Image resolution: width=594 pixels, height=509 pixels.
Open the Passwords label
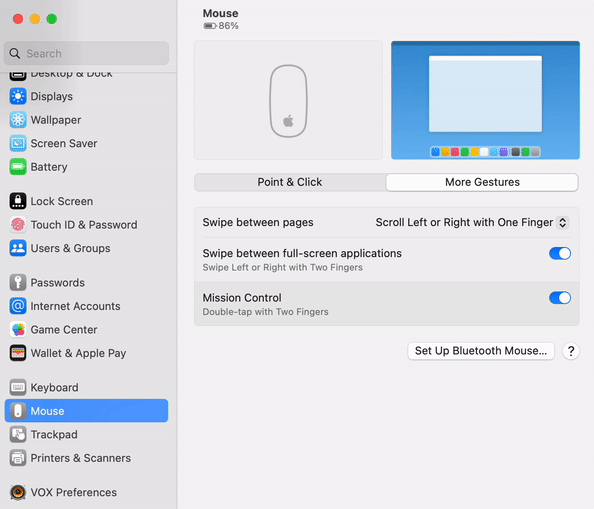point(58,283)
